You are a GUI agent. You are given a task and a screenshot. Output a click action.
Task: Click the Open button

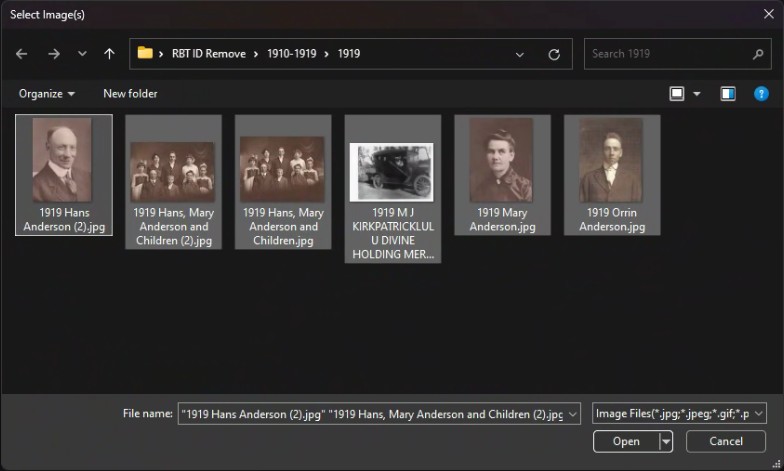[x=626, y=442]
